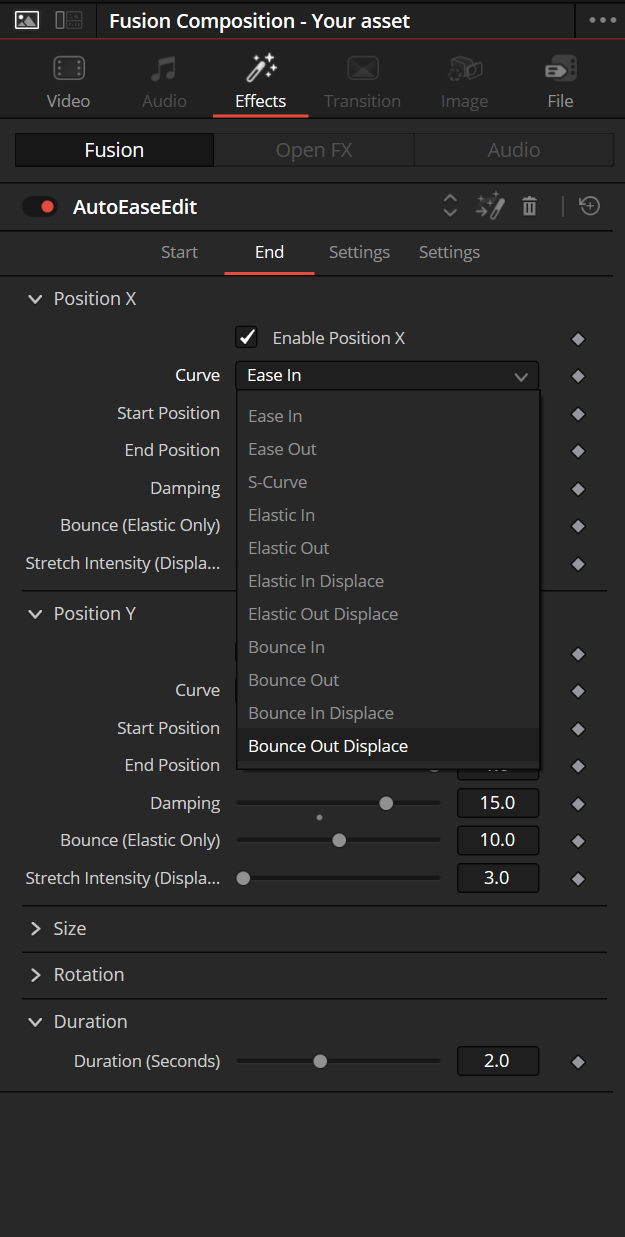
Task: Click the keyframe diamond beside Duration
Action: [577, 1062]
